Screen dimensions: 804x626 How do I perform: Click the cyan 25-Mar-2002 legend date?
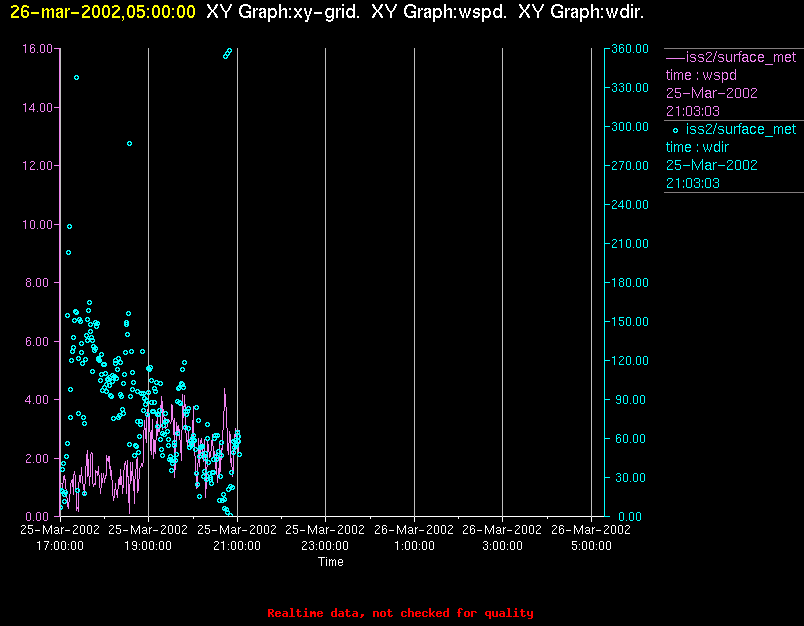(712, 165)
